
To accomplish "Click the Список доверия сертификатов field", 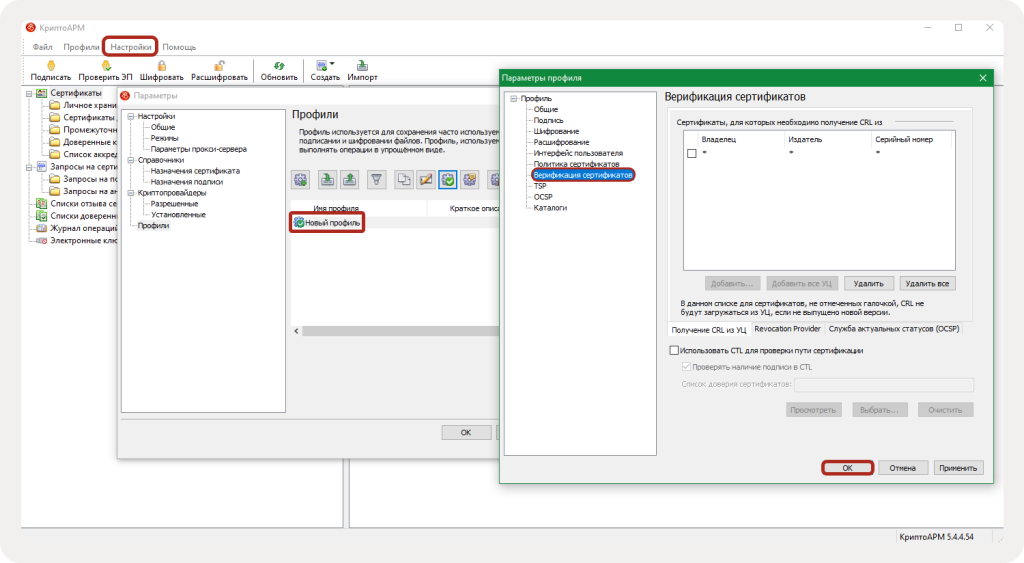I will coord(884,384).
